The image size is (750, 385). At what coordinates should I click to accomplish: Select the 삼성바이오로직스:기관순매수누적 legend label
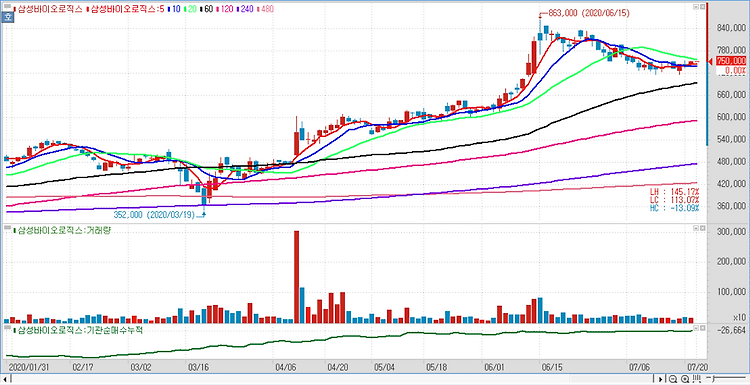[77, 330]
